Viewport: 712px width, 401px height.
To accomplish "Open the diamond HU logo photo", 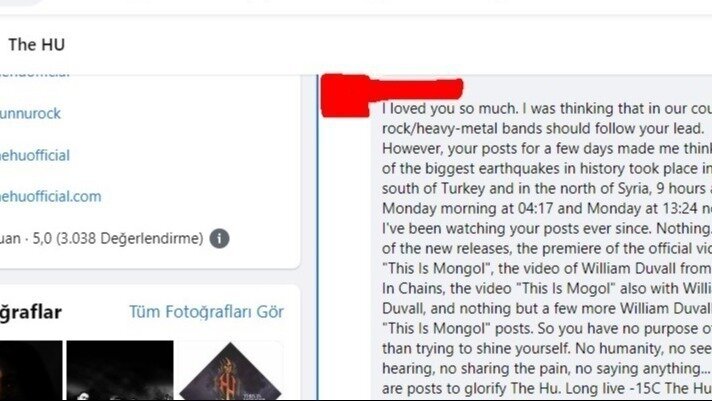I will click(x=230, y=371).
